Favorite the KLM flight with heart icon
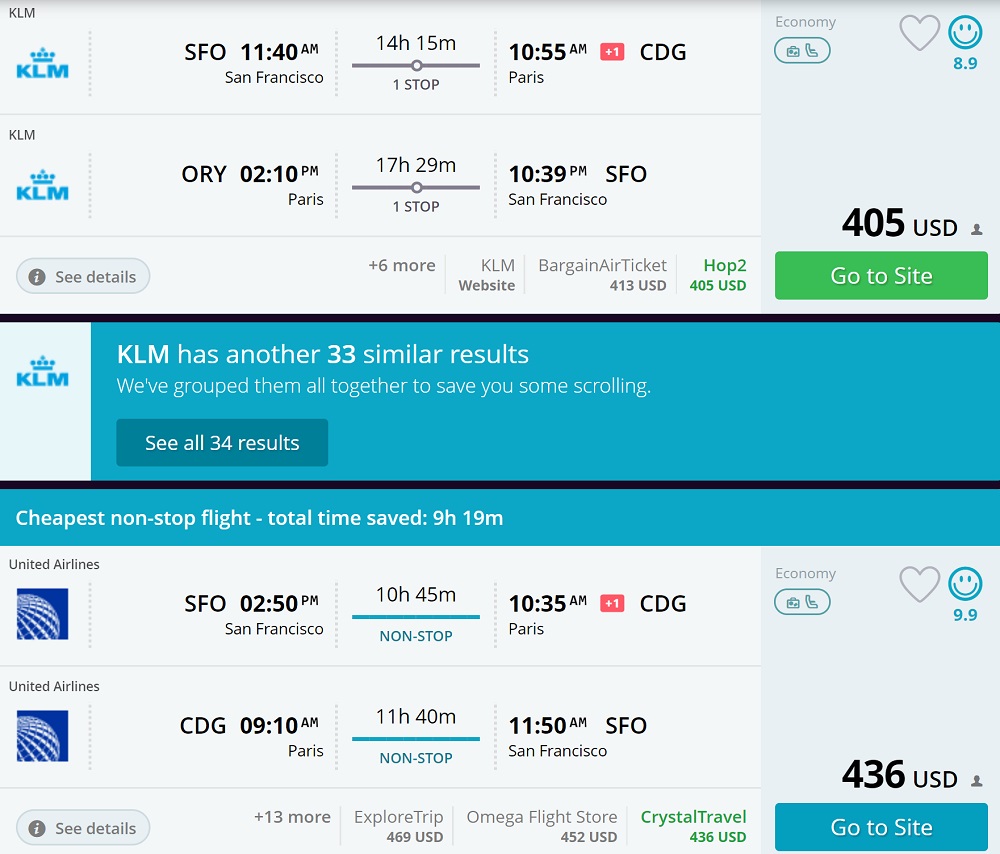Image resolution: width=1000 pixels, height=854 pixels. [x=919, y=33]
